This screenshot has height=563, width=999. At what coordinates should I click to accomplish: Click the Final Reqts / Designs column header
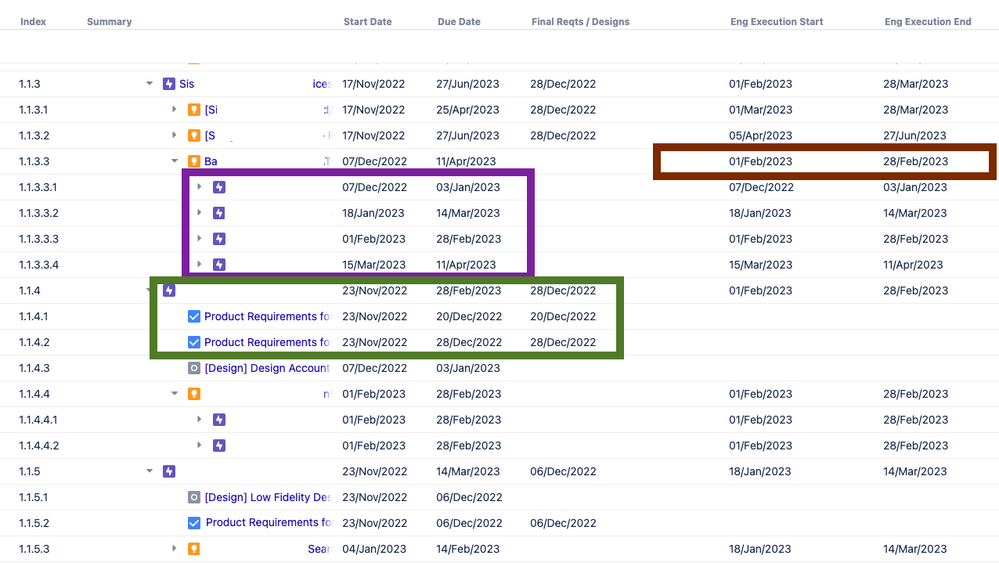click(x=580, y=22)
